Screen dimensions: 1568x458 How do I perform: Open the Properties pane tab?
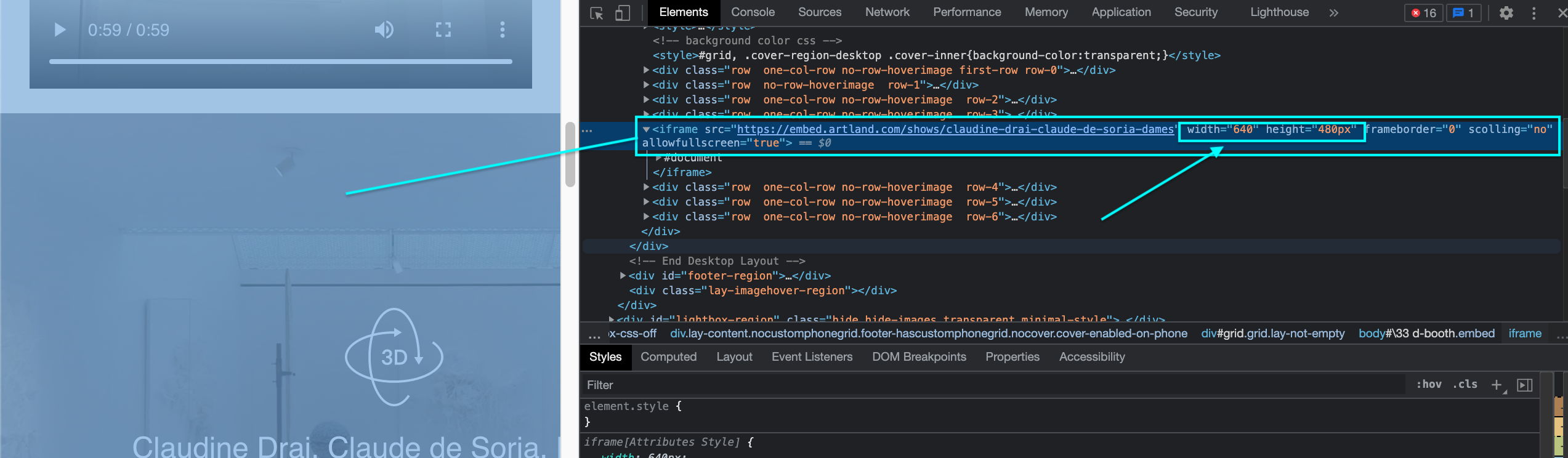tap(1012, 357)
